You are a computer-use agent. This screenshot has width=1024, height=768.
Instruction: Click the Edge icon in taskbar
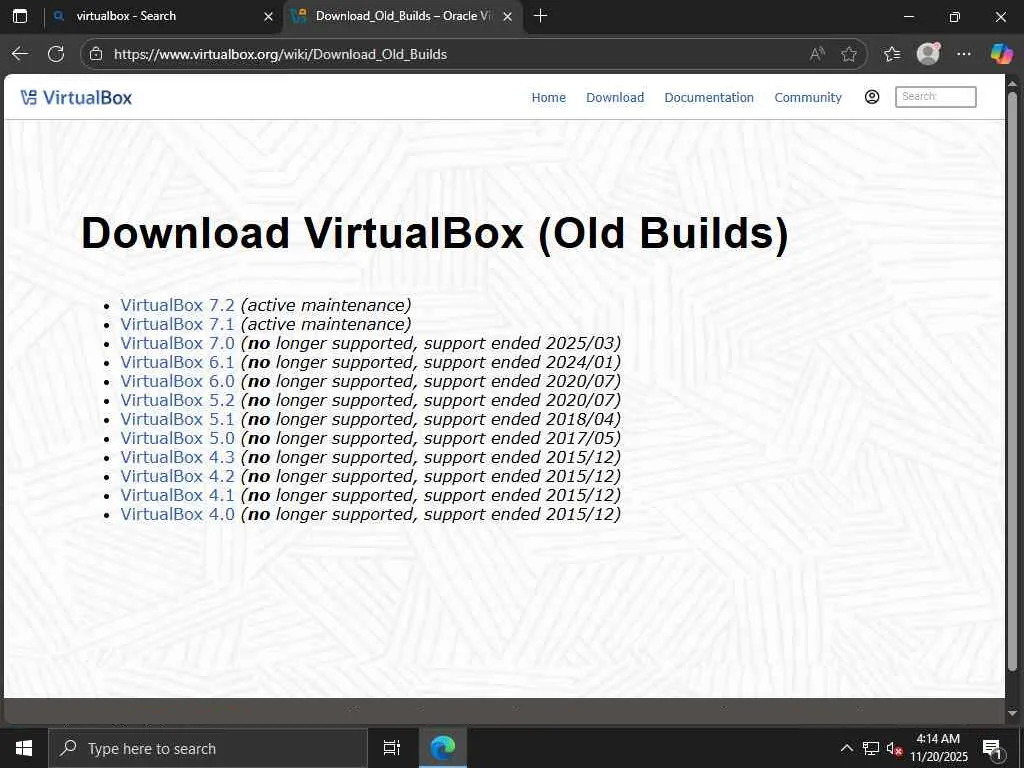point(443,748)
